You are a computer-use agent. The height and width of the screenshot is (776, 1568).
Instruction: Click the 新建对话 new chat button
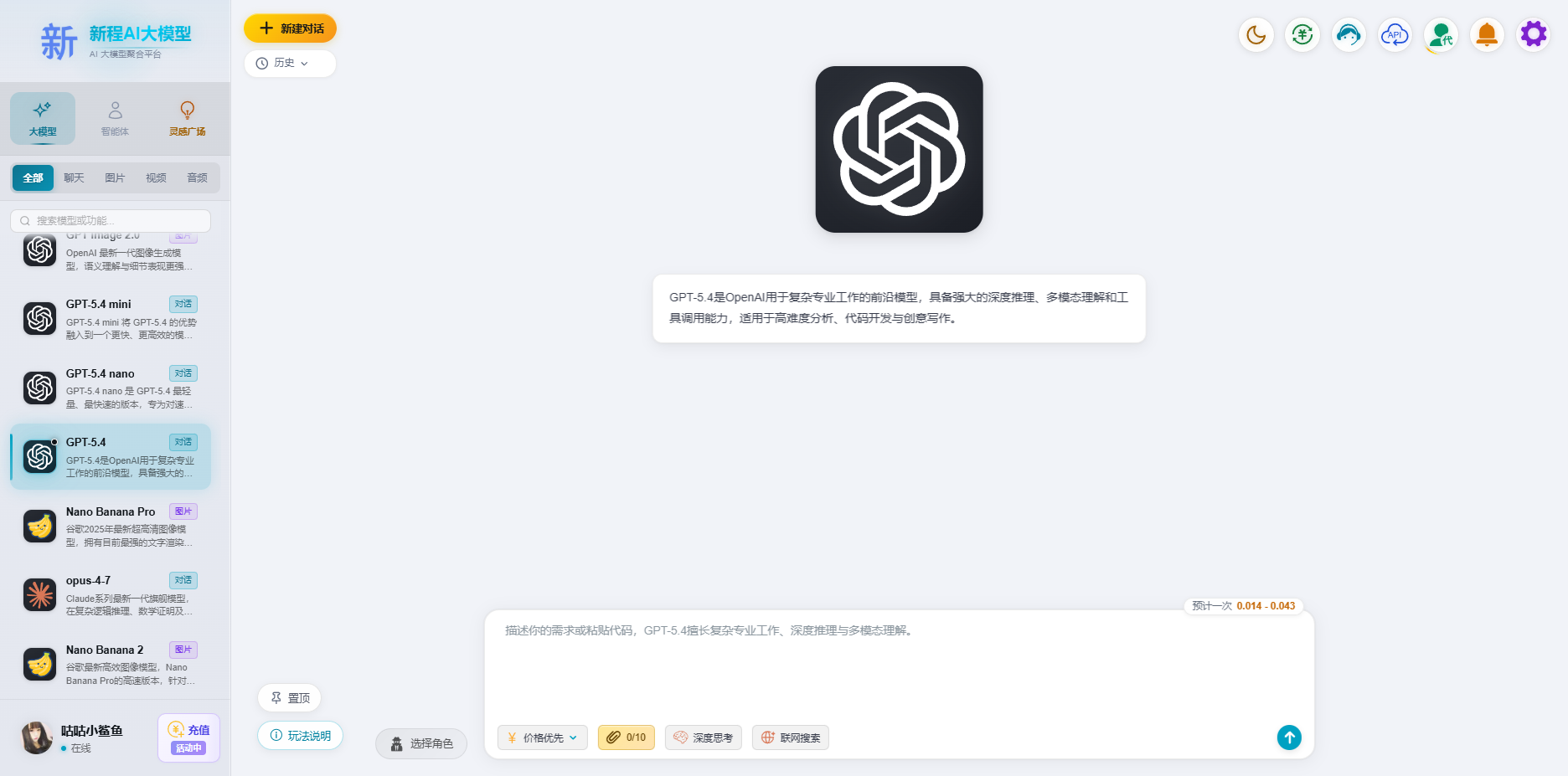tap(290, 28)
